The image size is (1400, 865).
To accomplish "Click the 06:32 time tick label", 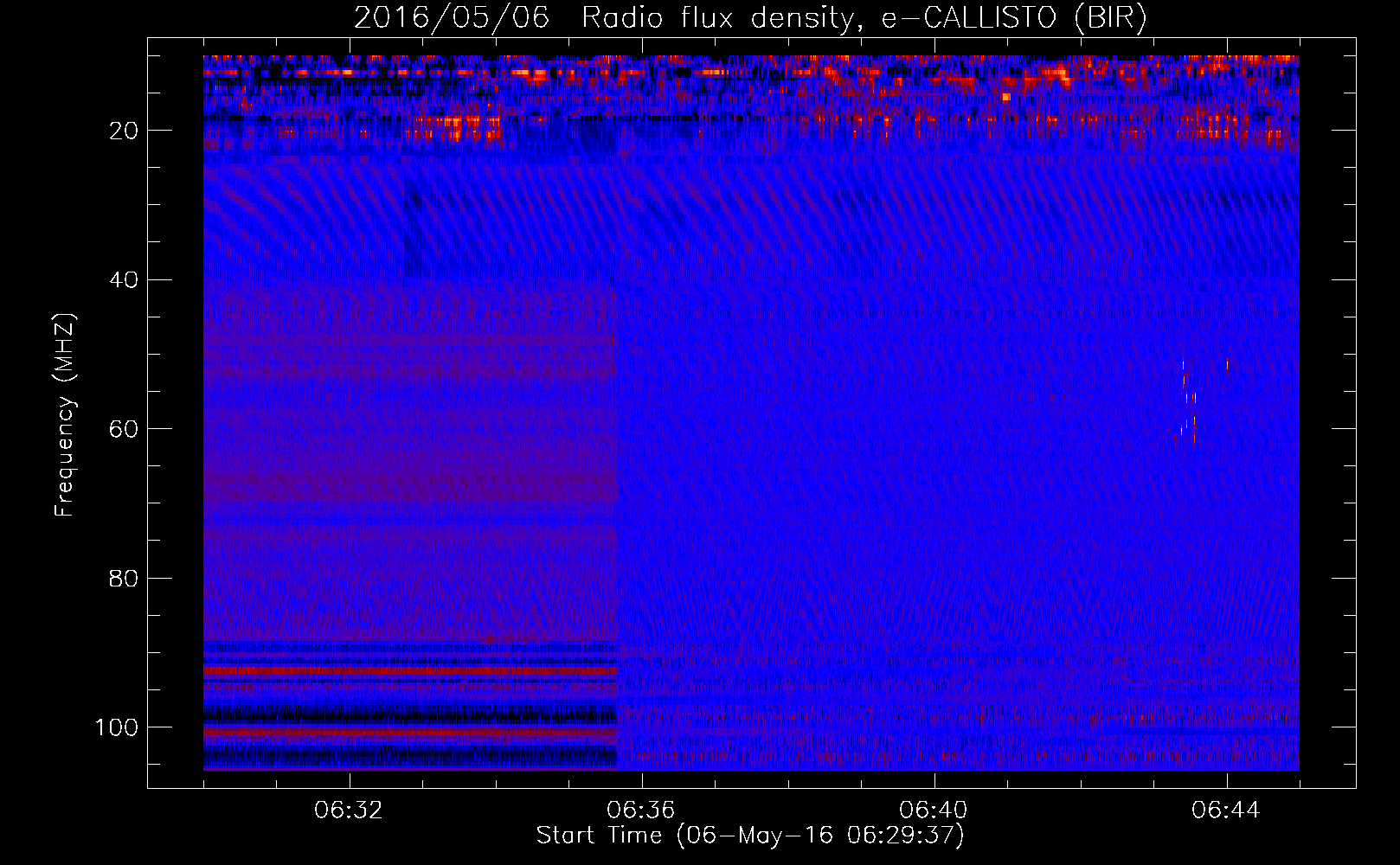I will point(349,811).
